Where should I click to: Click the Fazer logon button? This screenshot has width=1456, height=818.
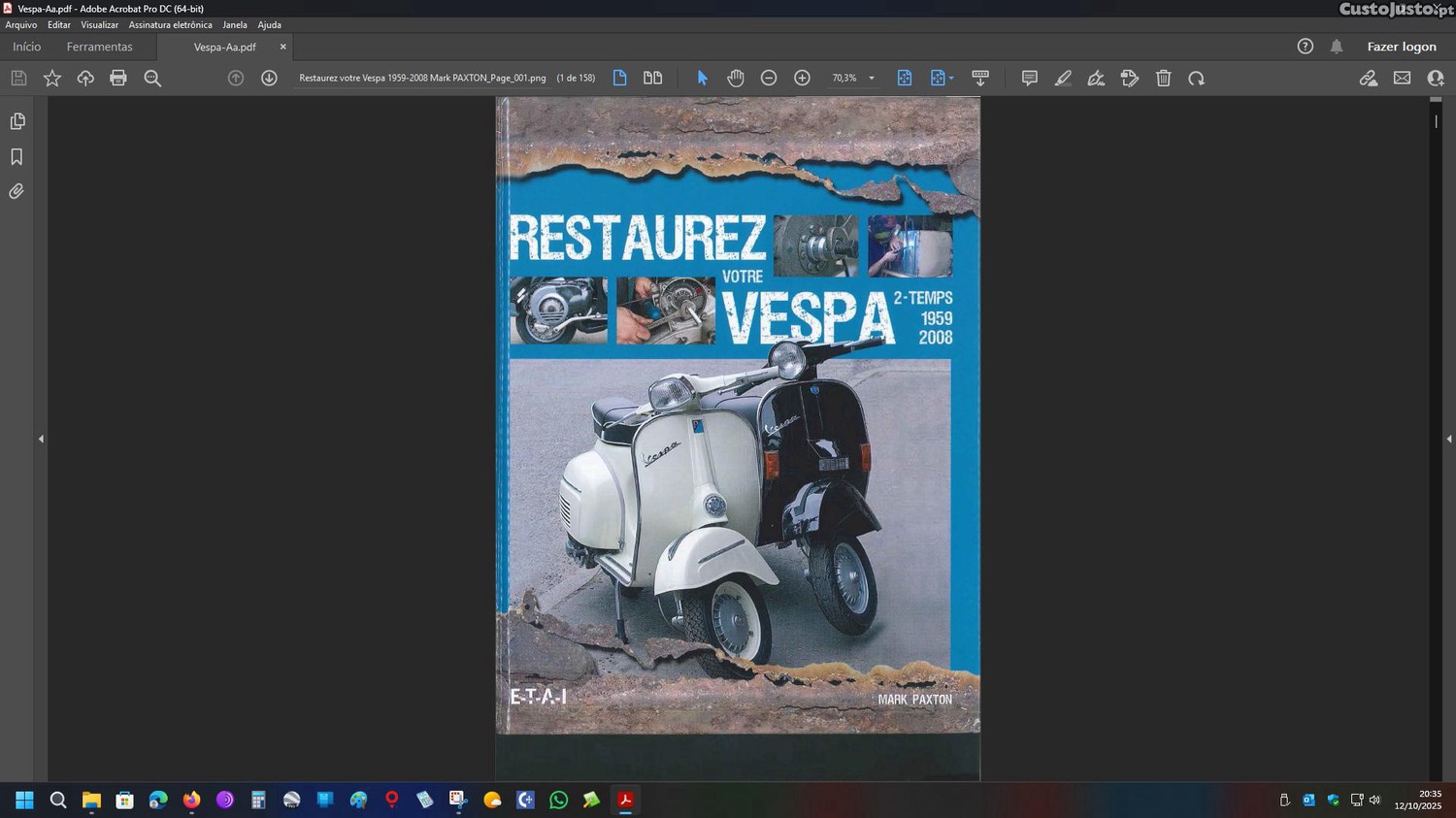coord(1401,47)
